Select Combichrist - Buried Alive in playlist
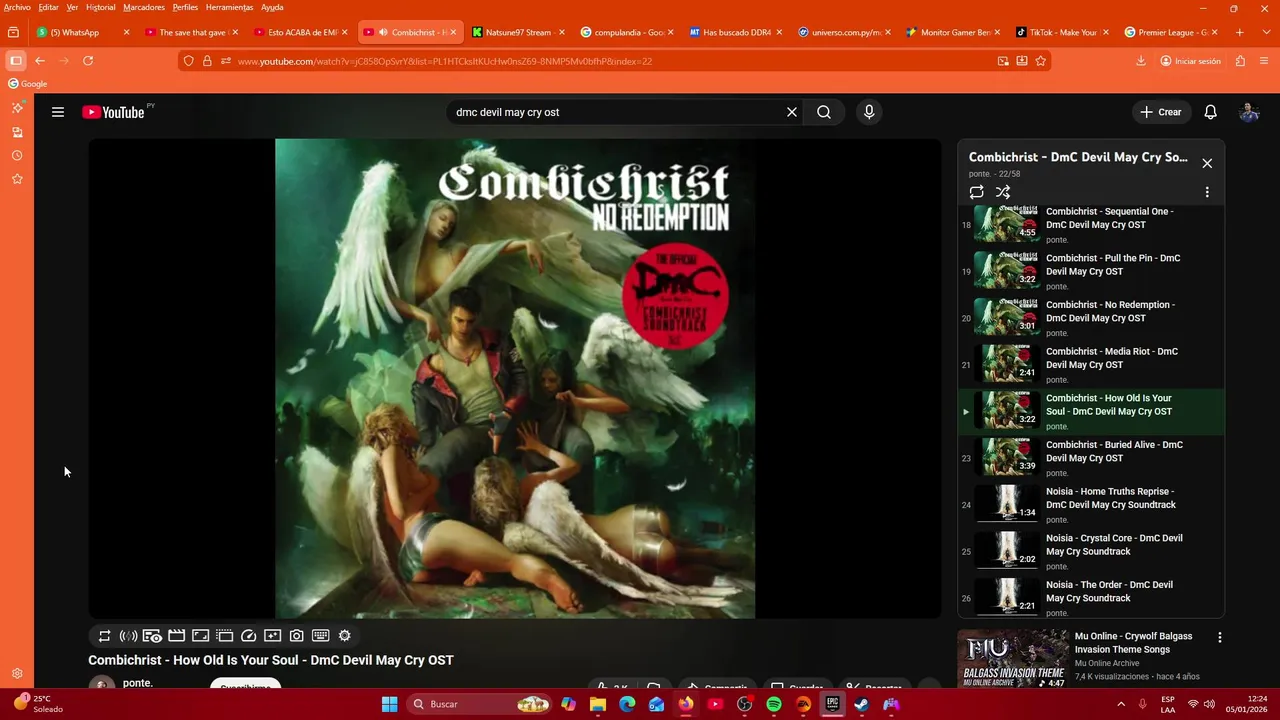The width and height of the screenshot is (1280, 720). click(1091, 458)
